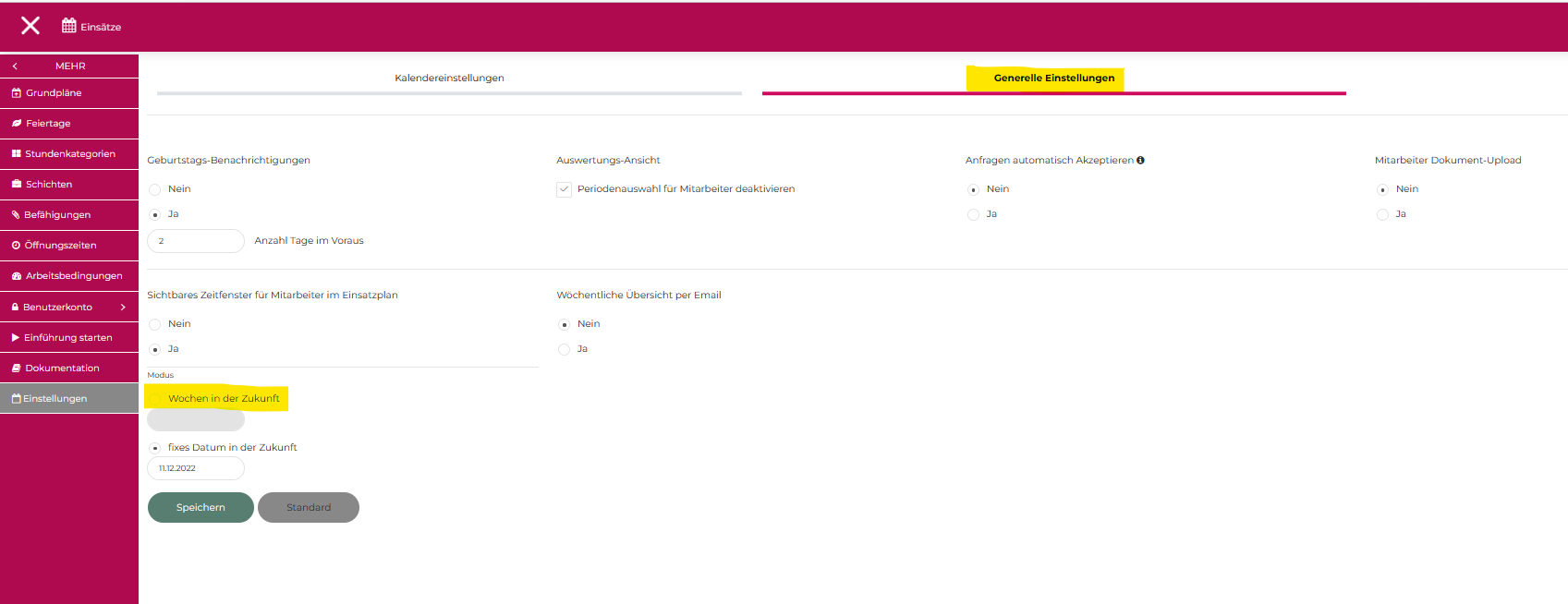Click the Grundpläne sidebar icon
Screen dimensions: 1568x604
pyautogui.click(x=17, y=93)
